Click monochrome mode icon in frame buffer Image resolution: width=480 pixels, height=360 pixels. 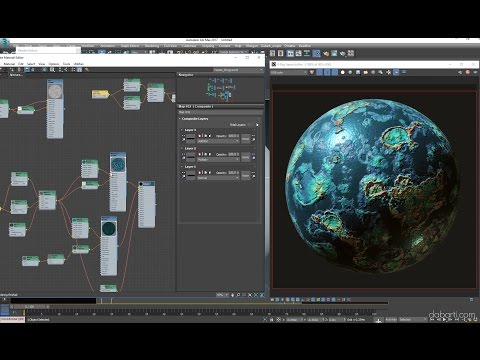tap(350, 72)
